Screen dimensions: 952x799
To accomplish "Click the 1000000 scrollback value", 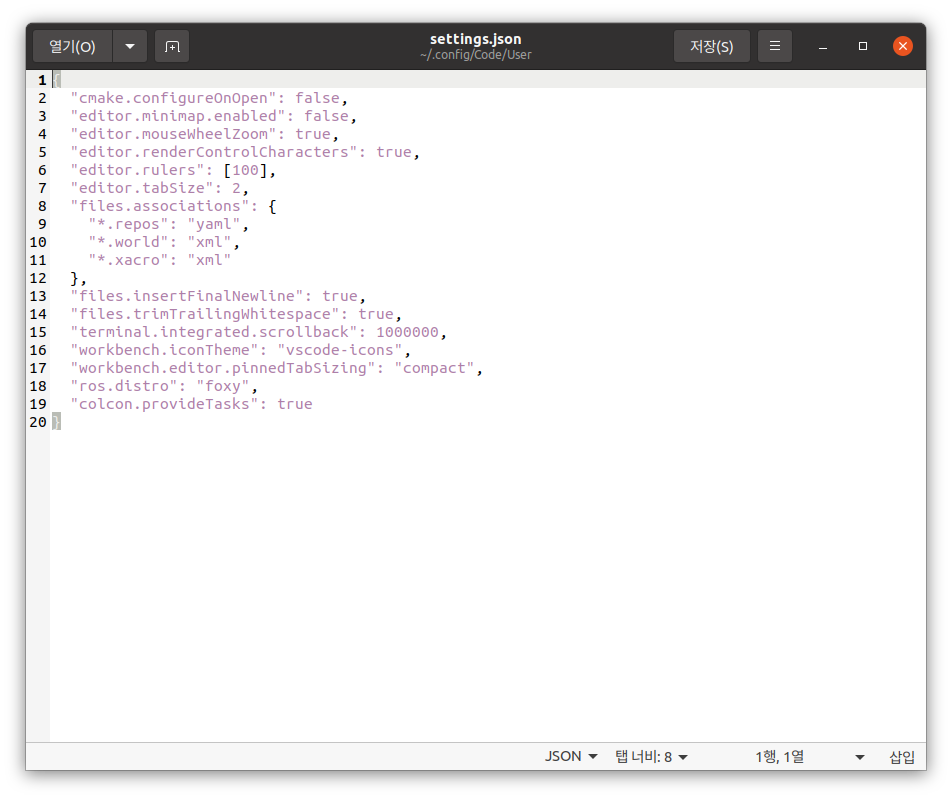I will pos(407,332).
